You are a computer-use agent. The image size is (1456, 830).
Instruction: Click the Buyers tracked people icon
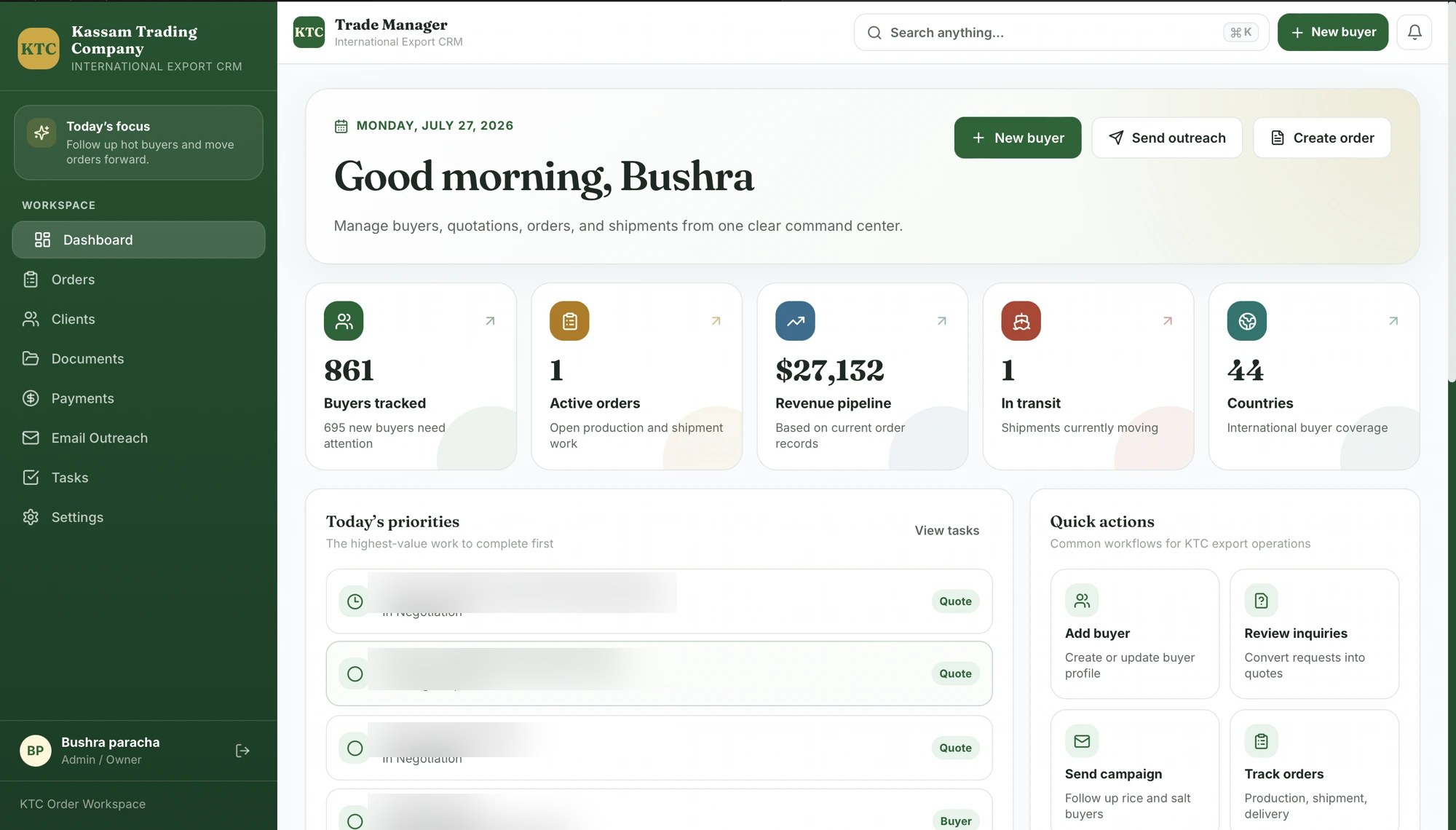click(x=344, y=321)
